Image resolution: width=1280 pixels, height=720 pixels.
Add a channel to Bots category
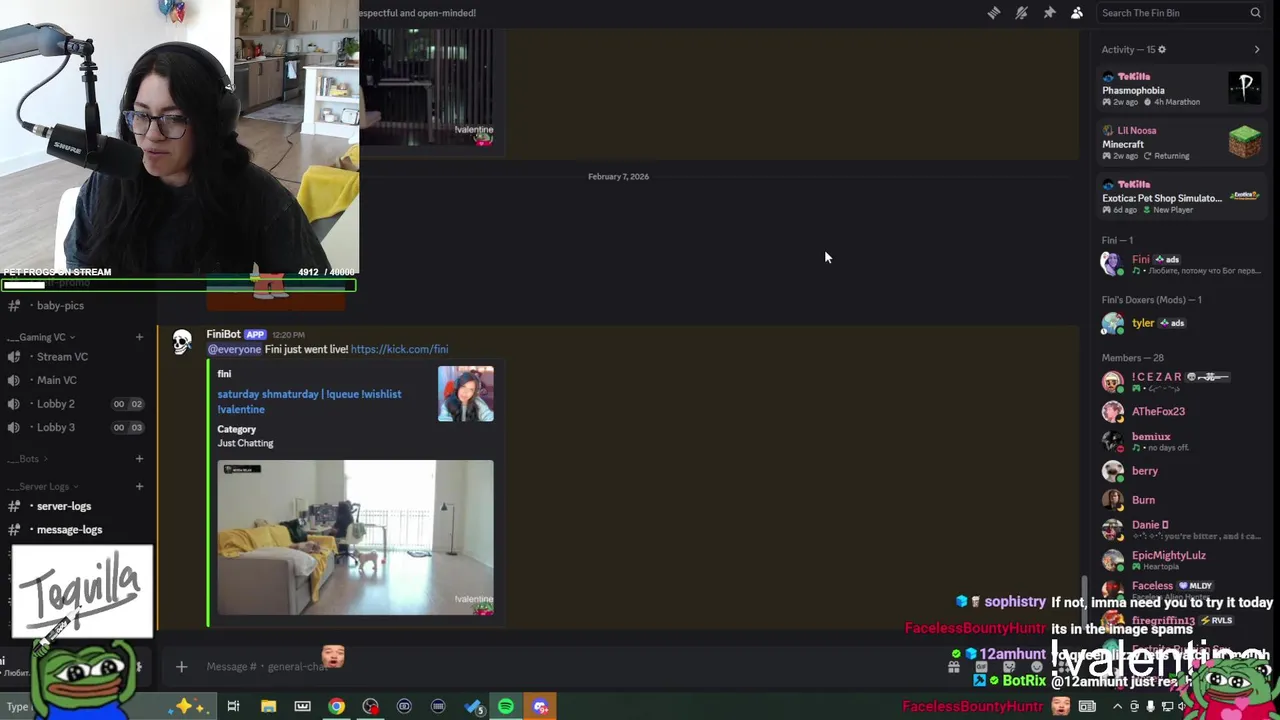coord(139,459)
